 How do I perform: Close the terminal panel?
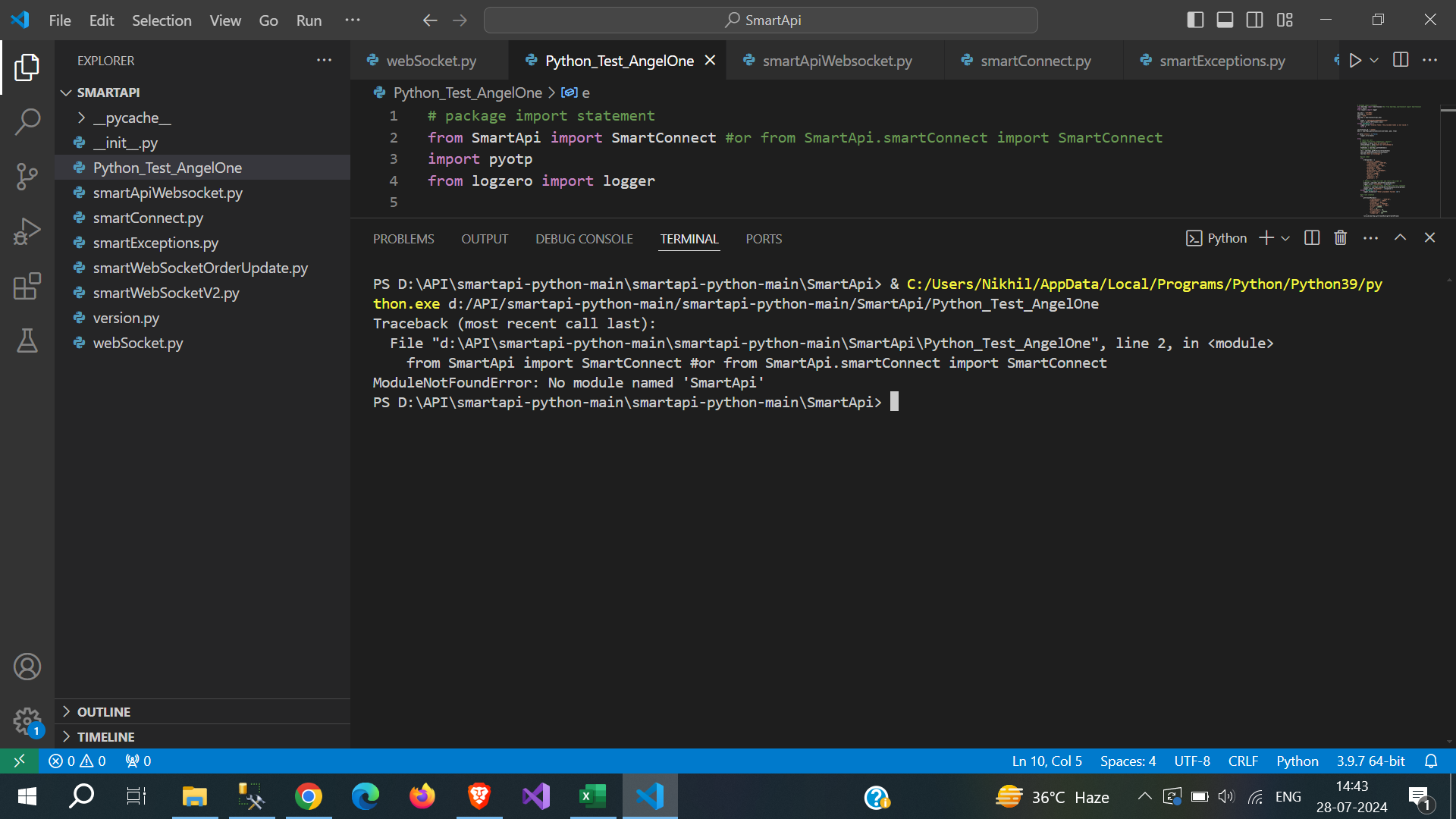click(1430, 238)
